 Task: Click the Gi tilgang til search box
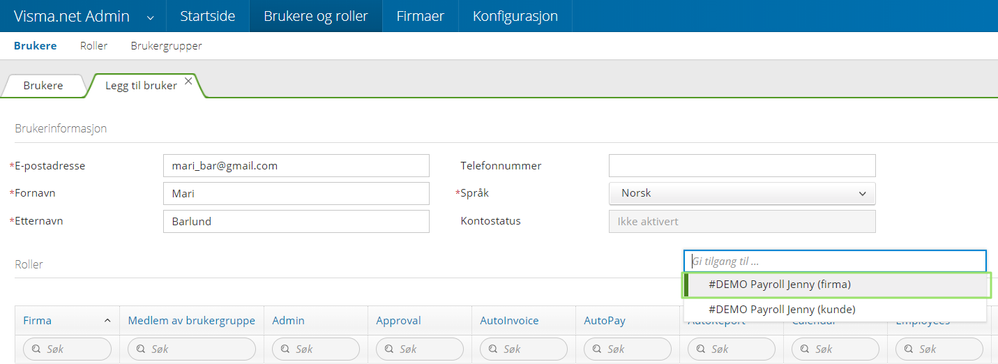(835, 261)
